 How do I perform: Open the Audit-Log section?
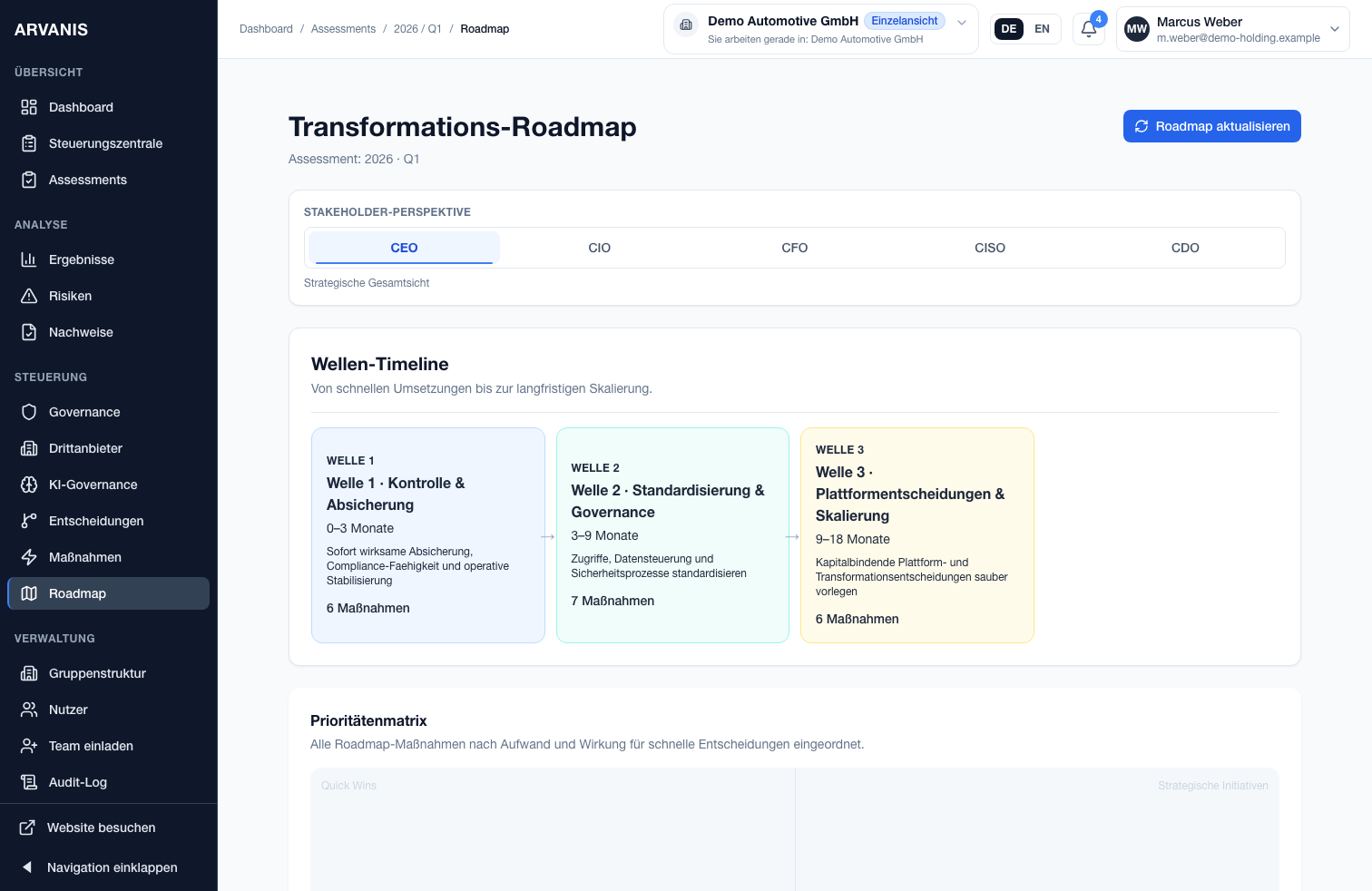(77, 782)
